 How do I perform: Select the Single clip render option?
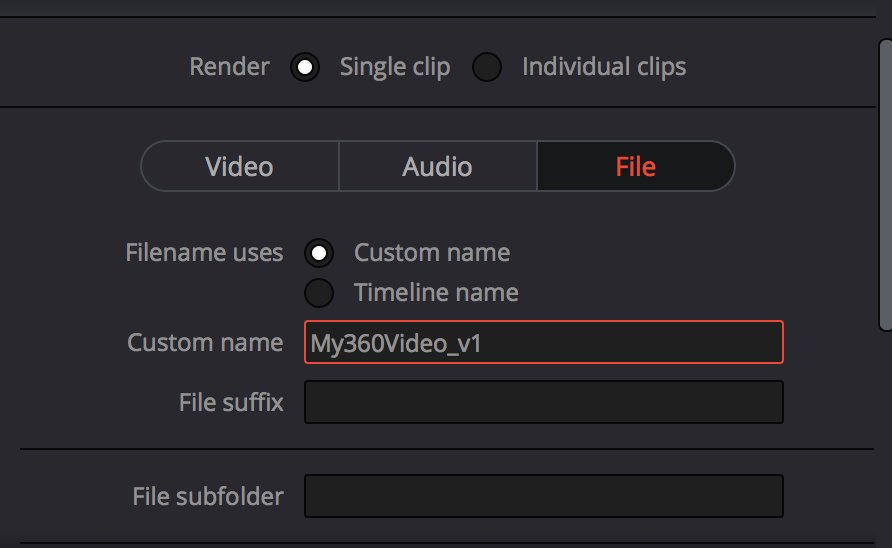coord(305,67)
